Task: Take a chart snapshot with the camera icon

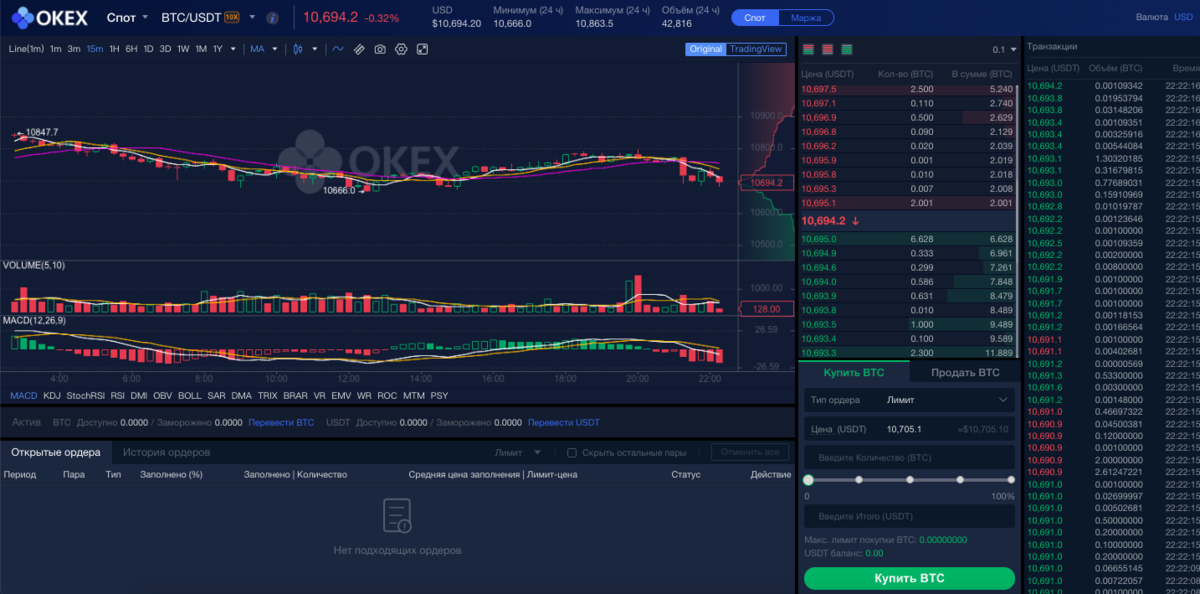Action: [x=381, y=48]
